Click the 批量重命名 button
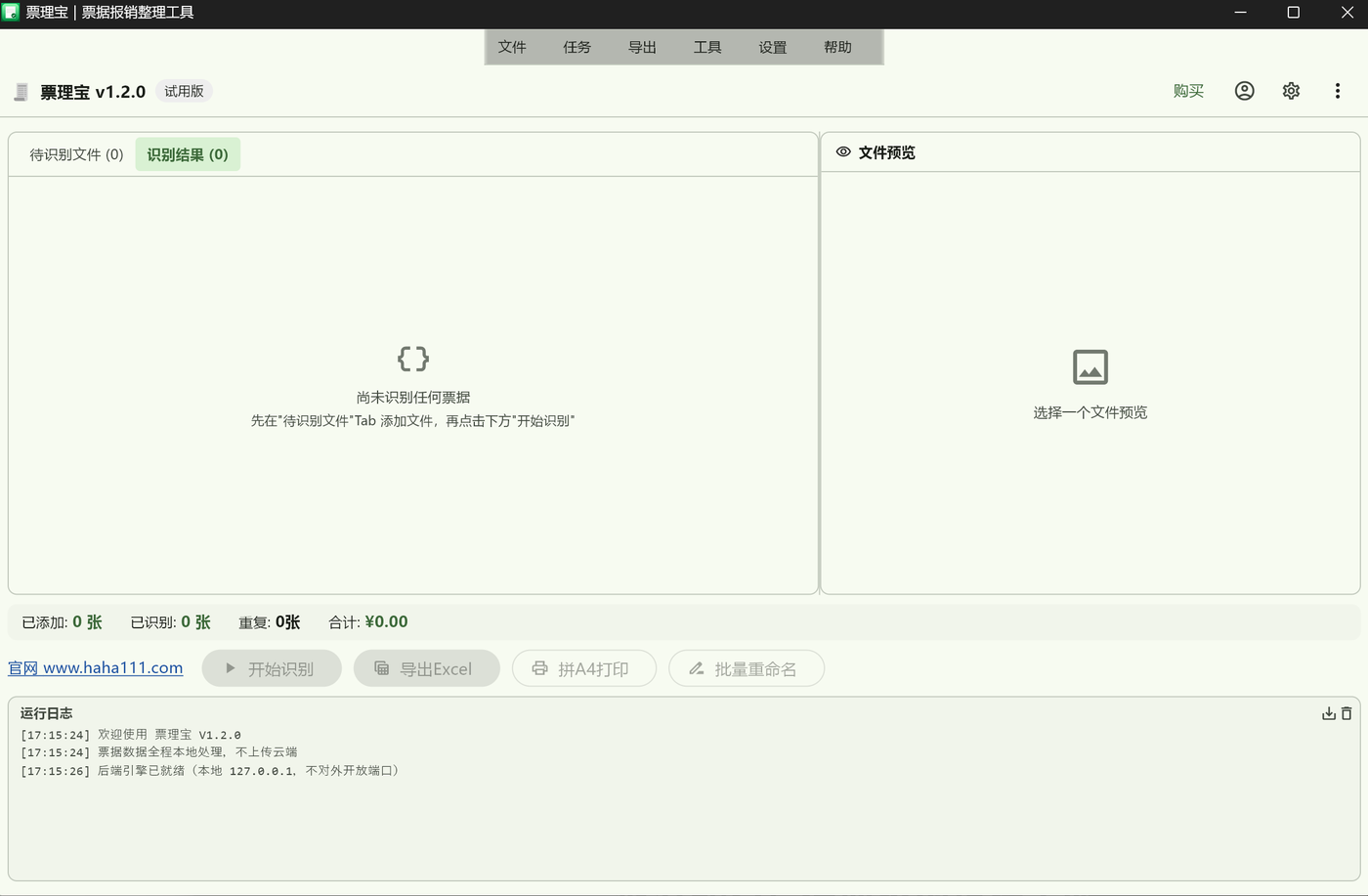This screenshot has height=896, width=1368. pyautogui.click(x=747, y=668)
